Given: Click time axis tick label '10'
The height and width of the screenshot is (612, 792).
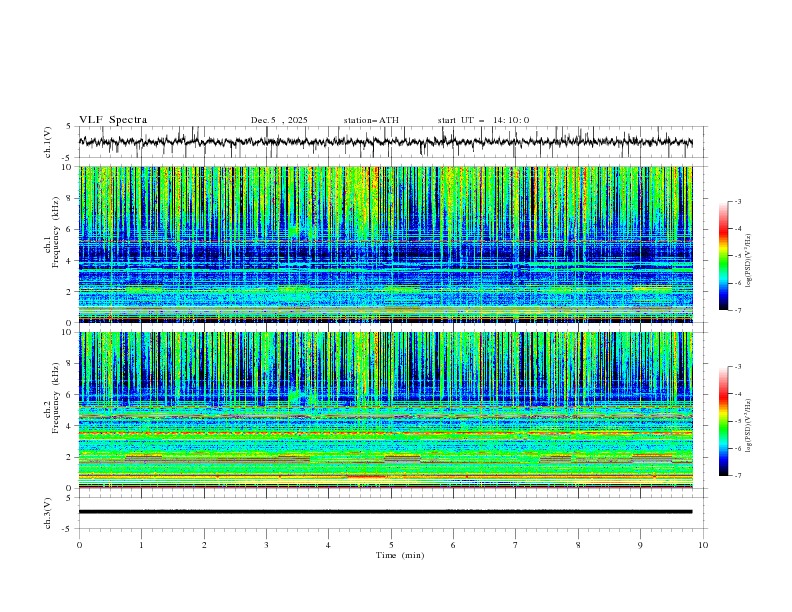Looking at the screenshot, I should [x=703, y=545].
